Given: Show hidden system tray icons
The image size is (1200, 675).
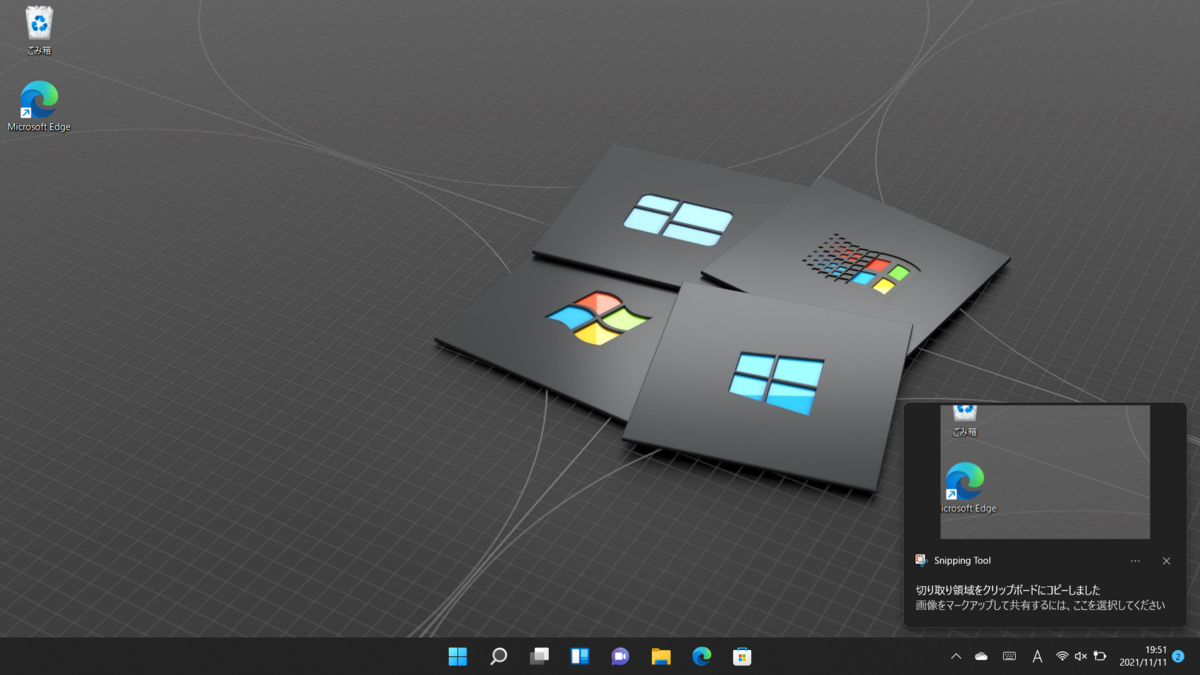Looking at the screenshot, I should pos(955,656).
